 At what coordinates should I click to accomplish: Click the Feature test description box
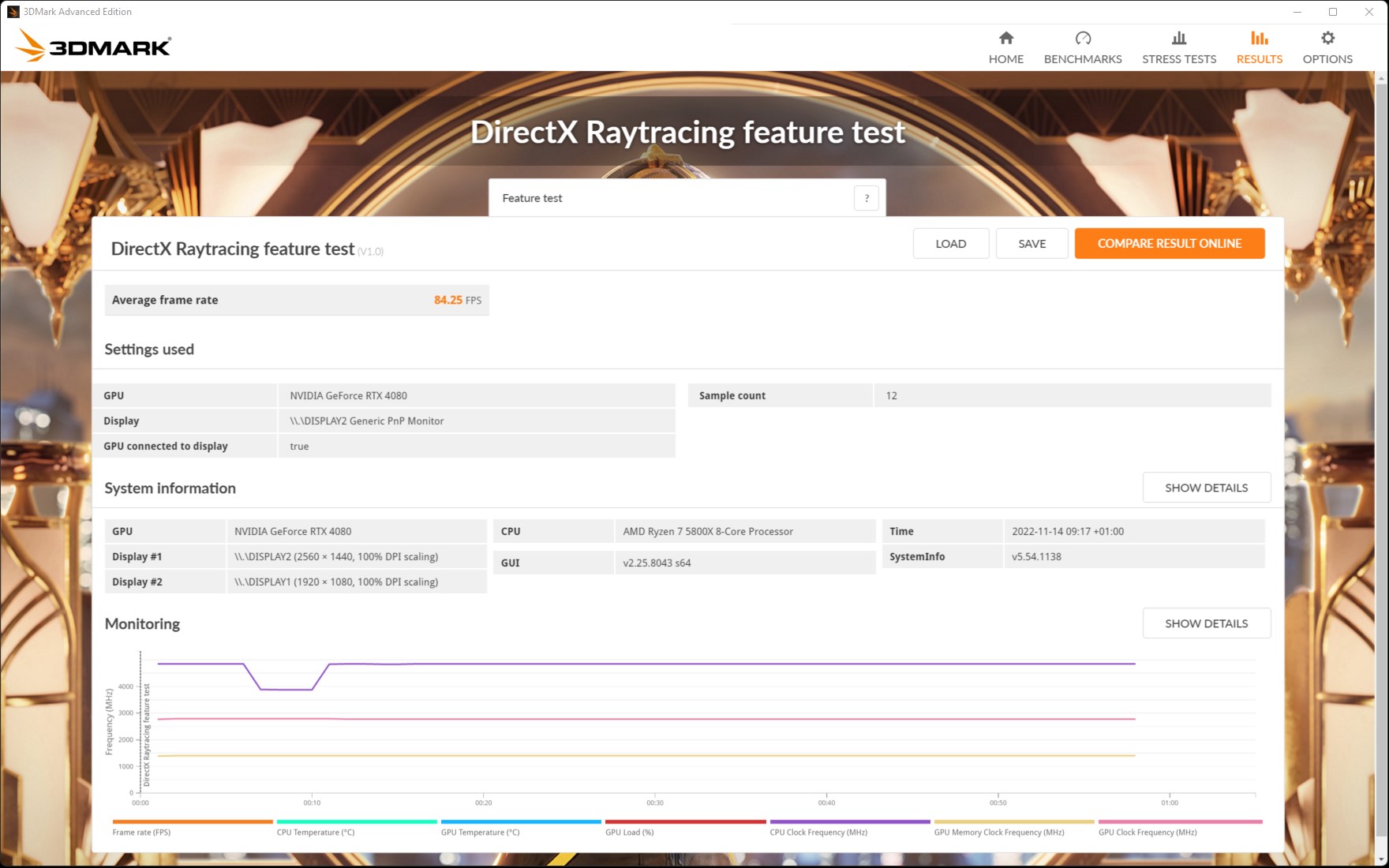point(687,198)
